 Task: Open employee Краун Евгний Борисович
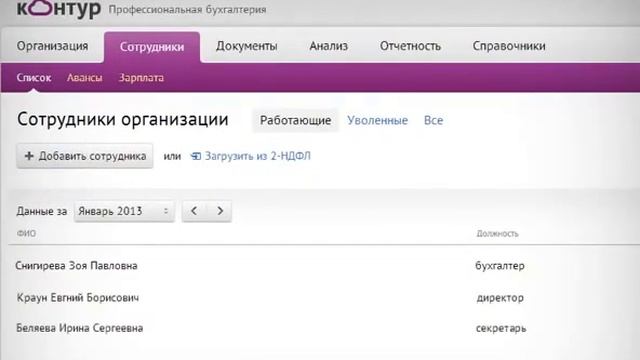(78, 298)
